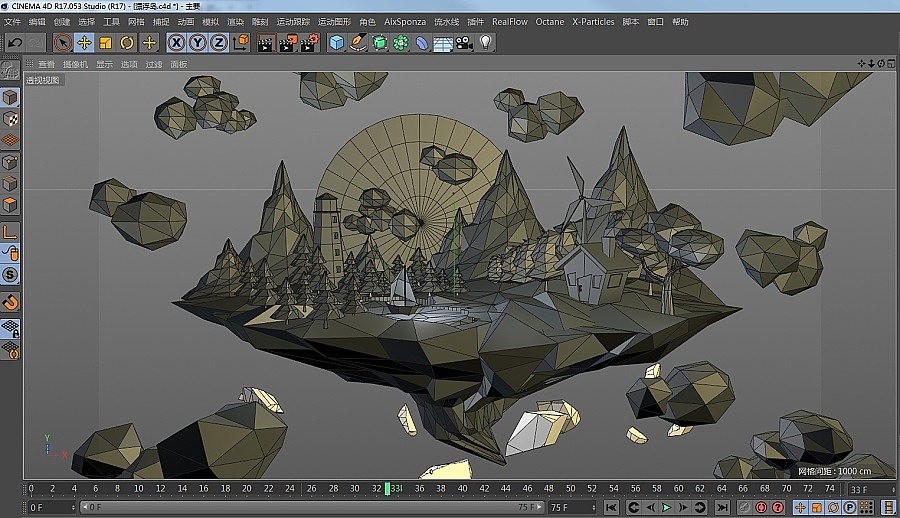The image size is (900, 518).
Task: Open Render Settings gear clapperboard icon
Action: pos(310,43)
